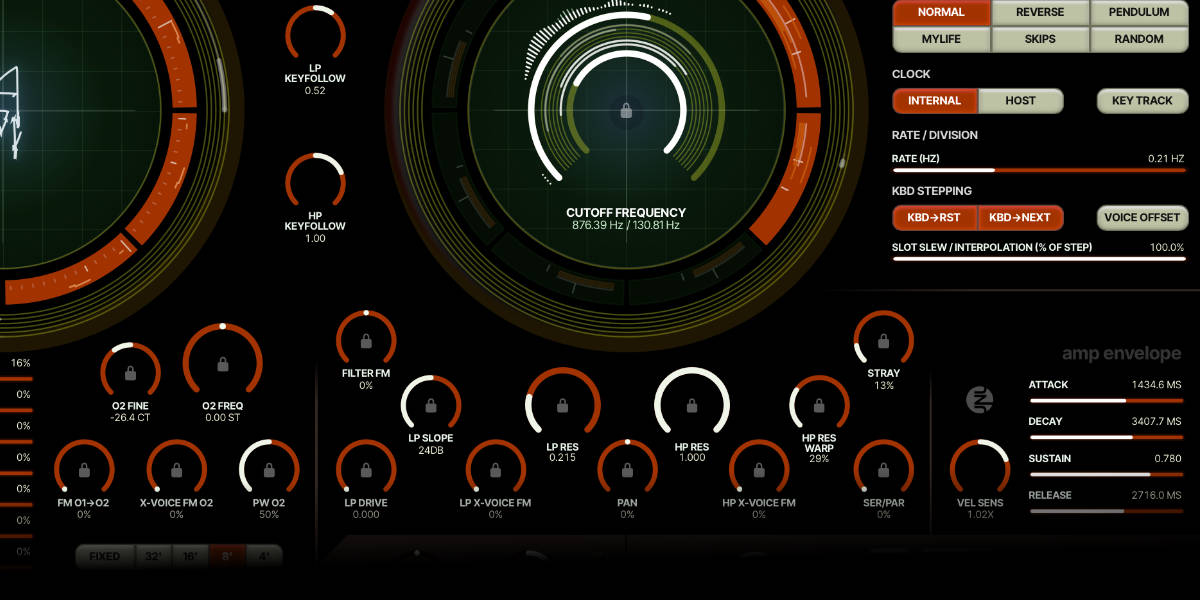Viewport: 1200px width, 600px height.
Task: Click the padlock on HP RES WARP knob
Action: point(819,406)
